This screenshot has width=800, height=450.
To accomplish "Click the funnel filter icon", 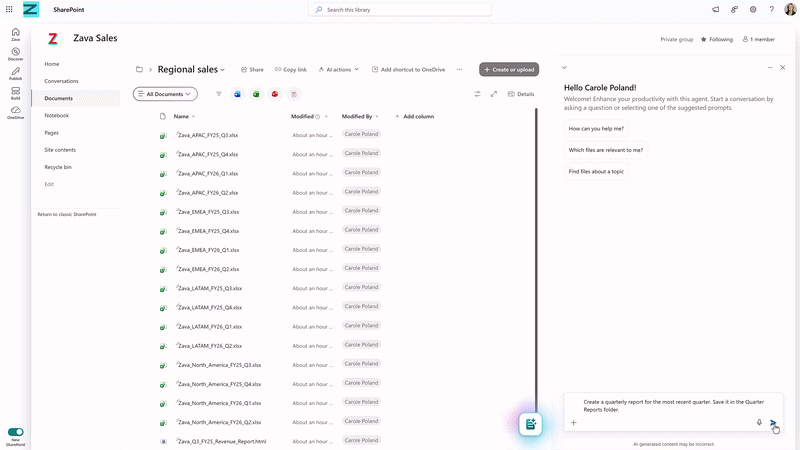I will (x=219, y=94).
